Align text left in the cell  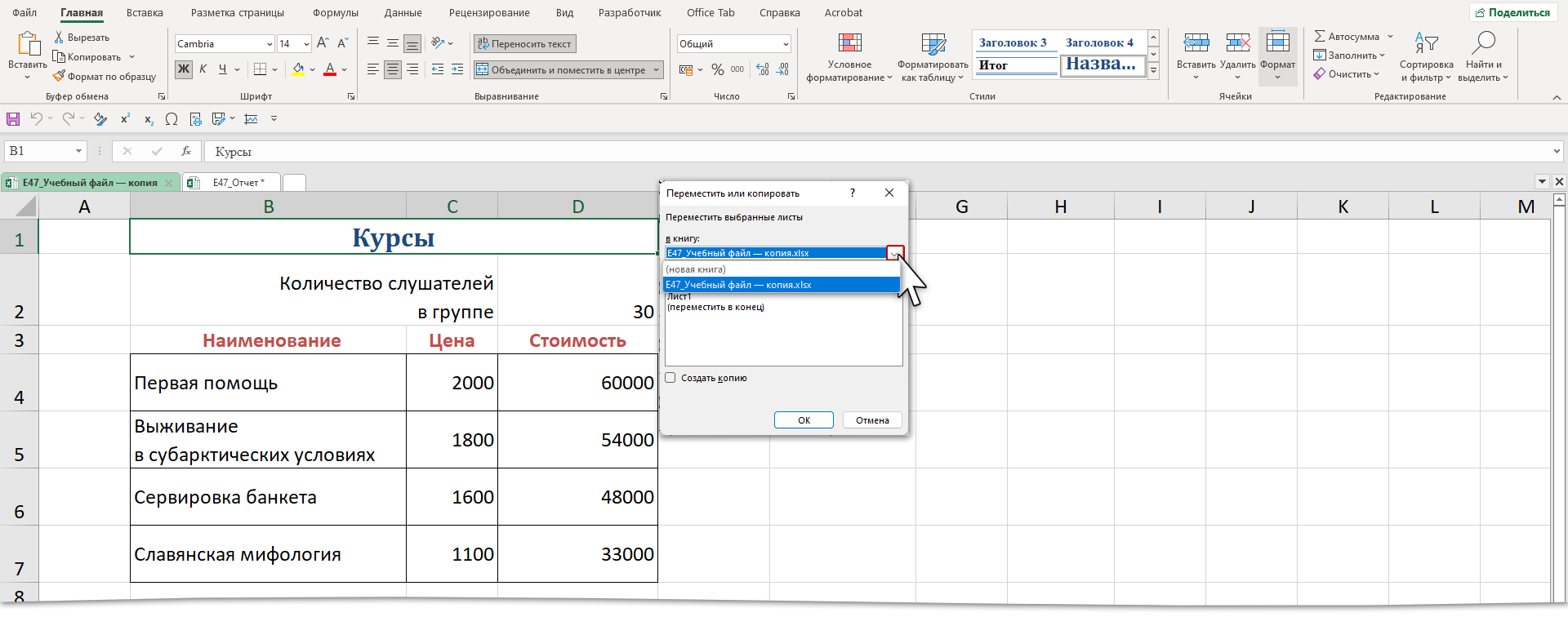(373, 69)
